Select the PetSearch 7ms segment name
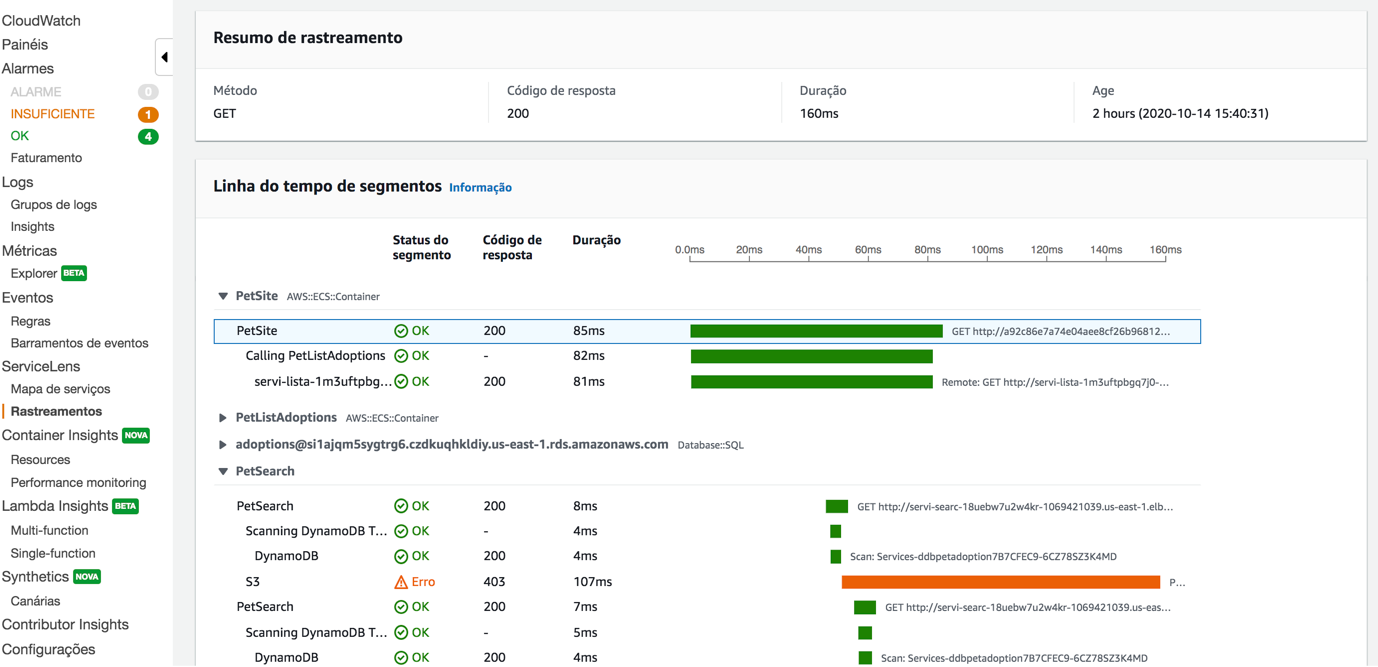Viewport: 1378px width, 667px height. pos(265,607)
